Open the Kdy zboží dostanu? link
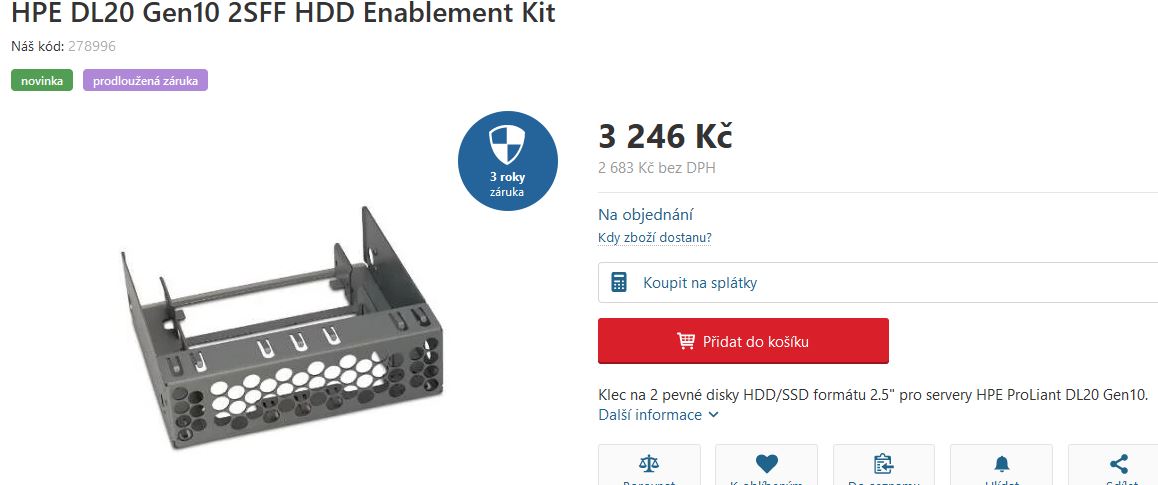The image size is (1158, 485). (654, 238)
